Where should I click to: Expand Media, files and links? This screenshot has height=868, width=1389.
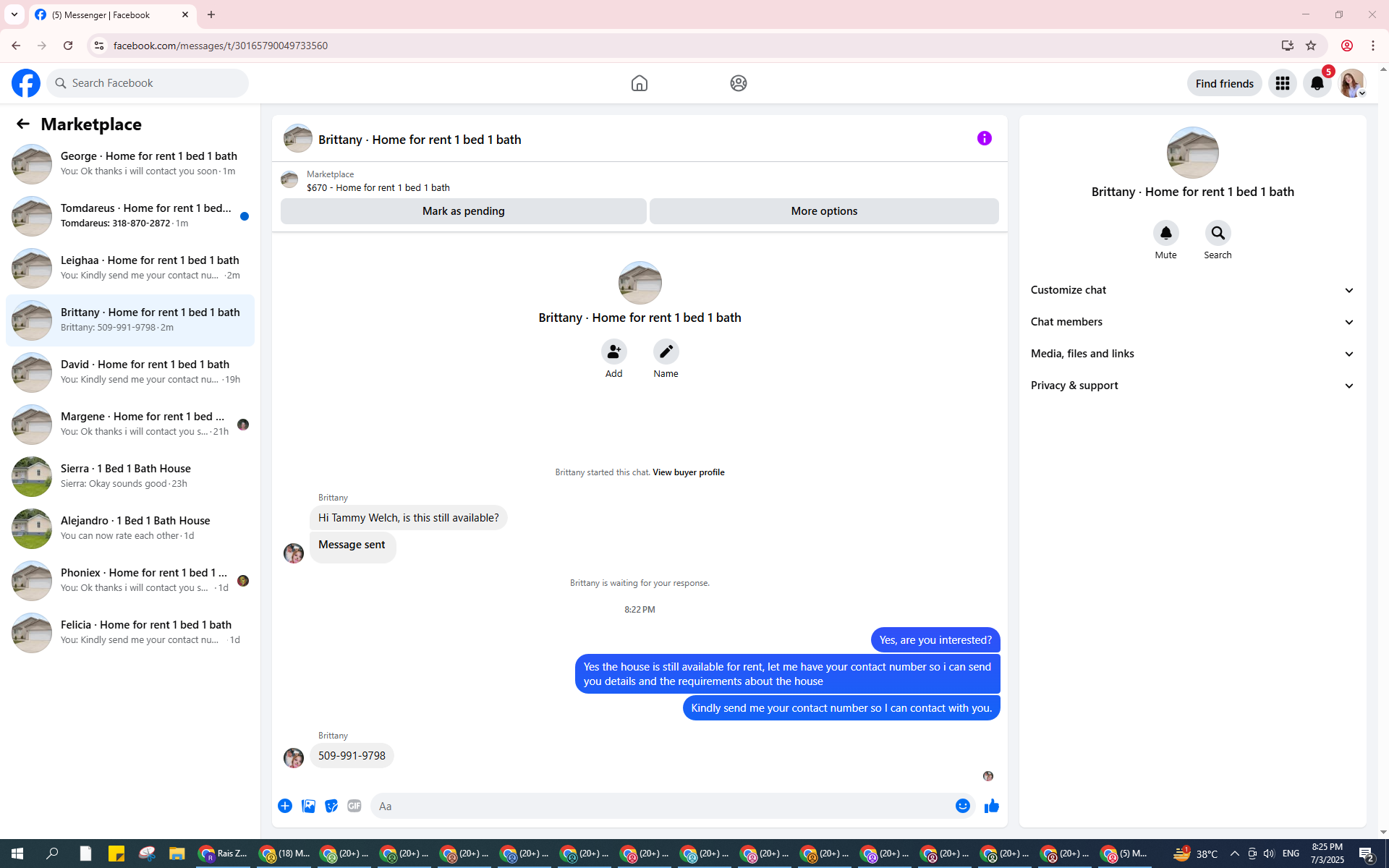tap(1192, 354)
